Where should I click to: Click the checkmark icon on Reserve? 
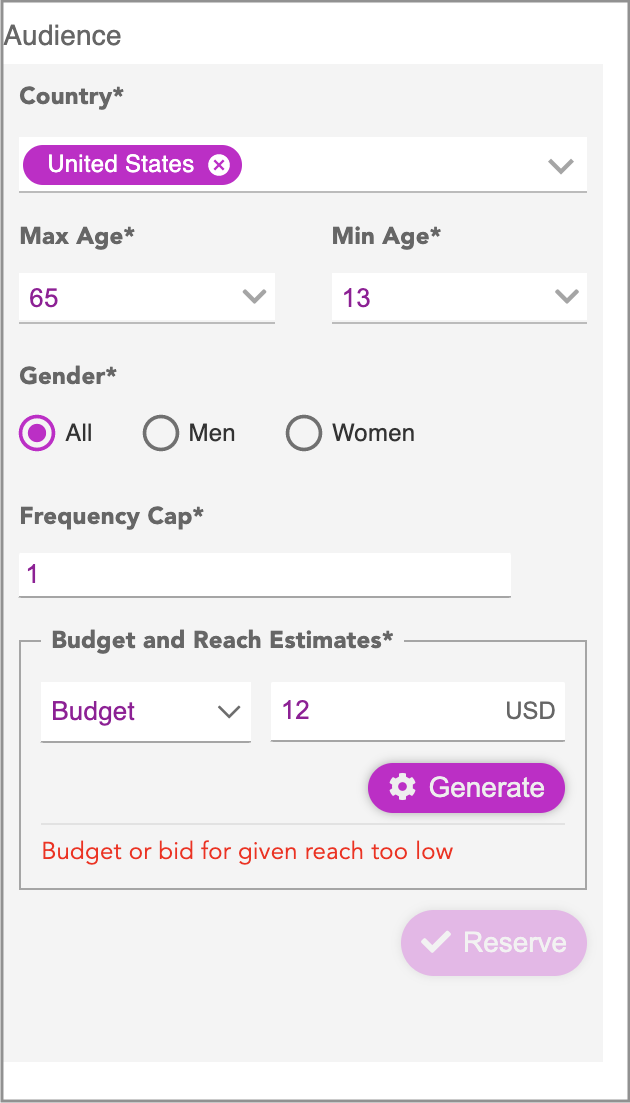435,942
